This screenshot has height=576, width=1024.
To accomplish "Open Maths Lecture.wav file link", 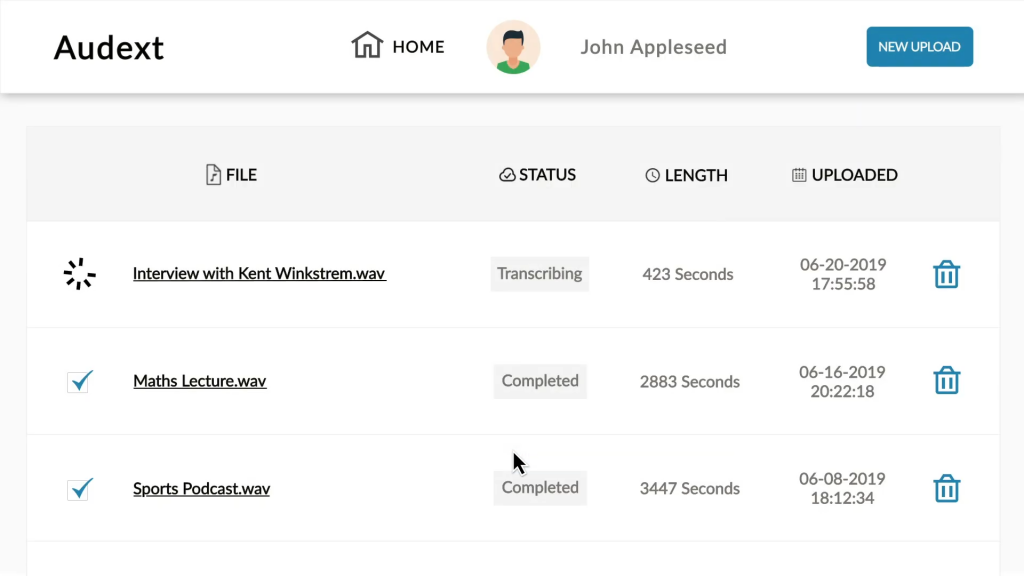I will pyautogui.click(x=200, y=381).
